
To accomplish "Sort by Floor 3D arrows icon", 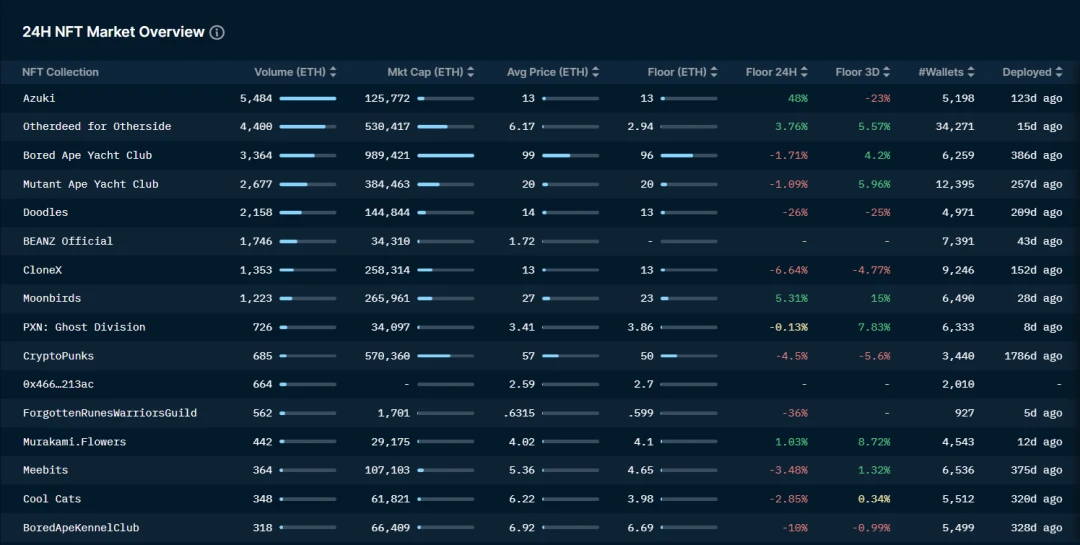I will [886, 72].
